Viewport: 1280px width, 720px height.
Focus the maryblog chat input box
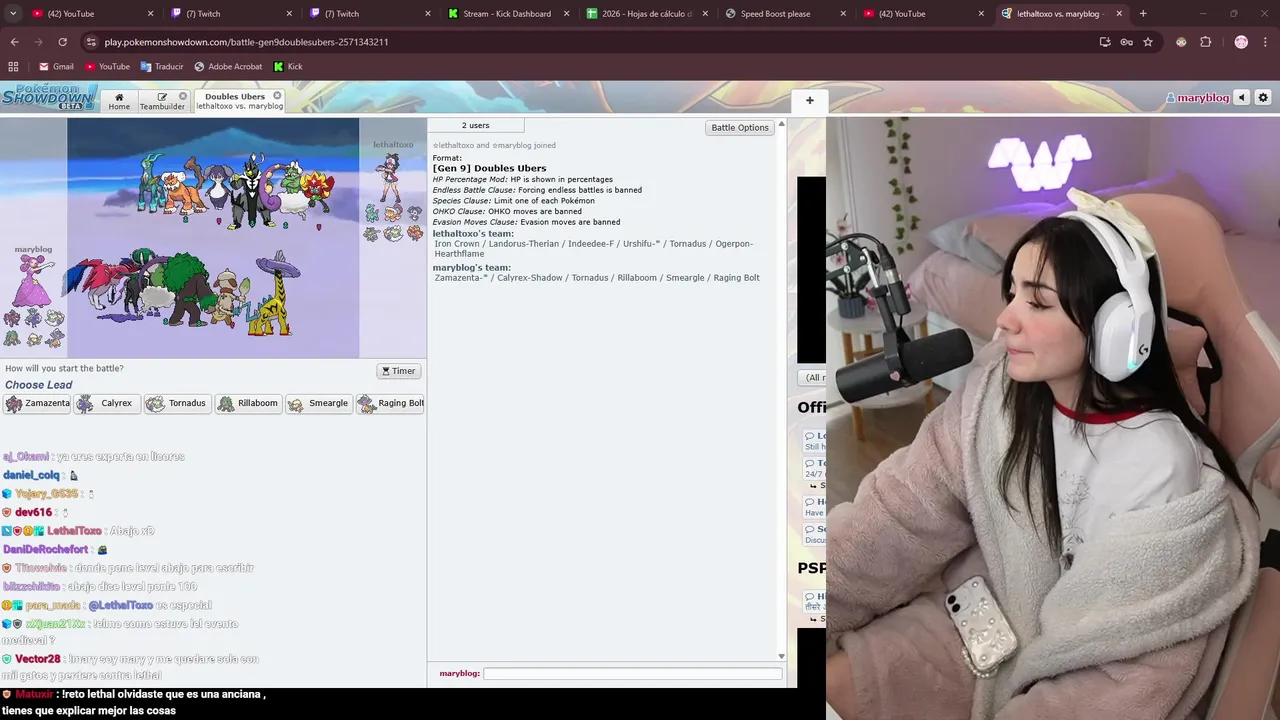pos(632,674)
